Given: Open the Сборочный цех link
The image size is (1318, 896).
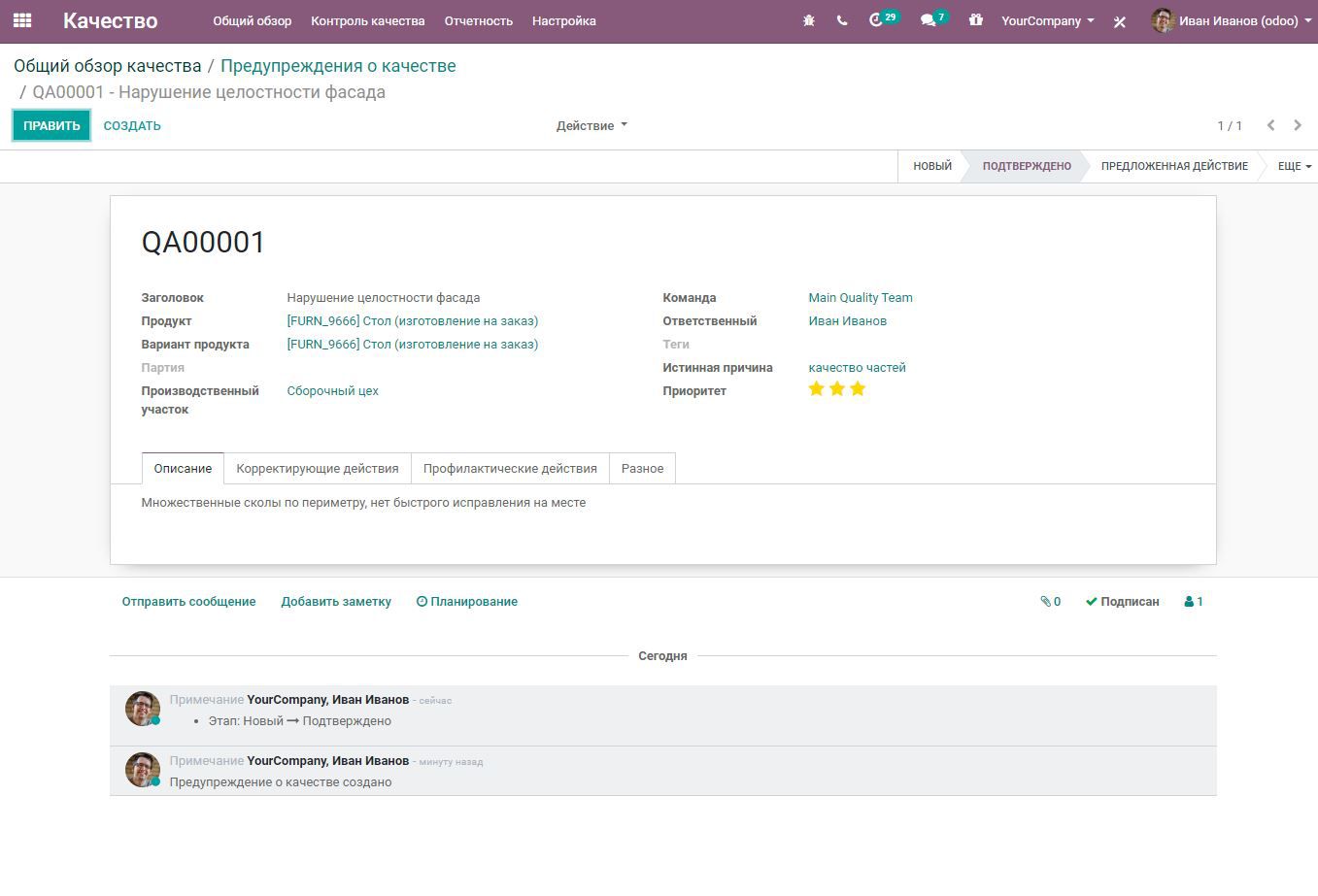Looking at the screenshot, I should click(x=332, y=391).
